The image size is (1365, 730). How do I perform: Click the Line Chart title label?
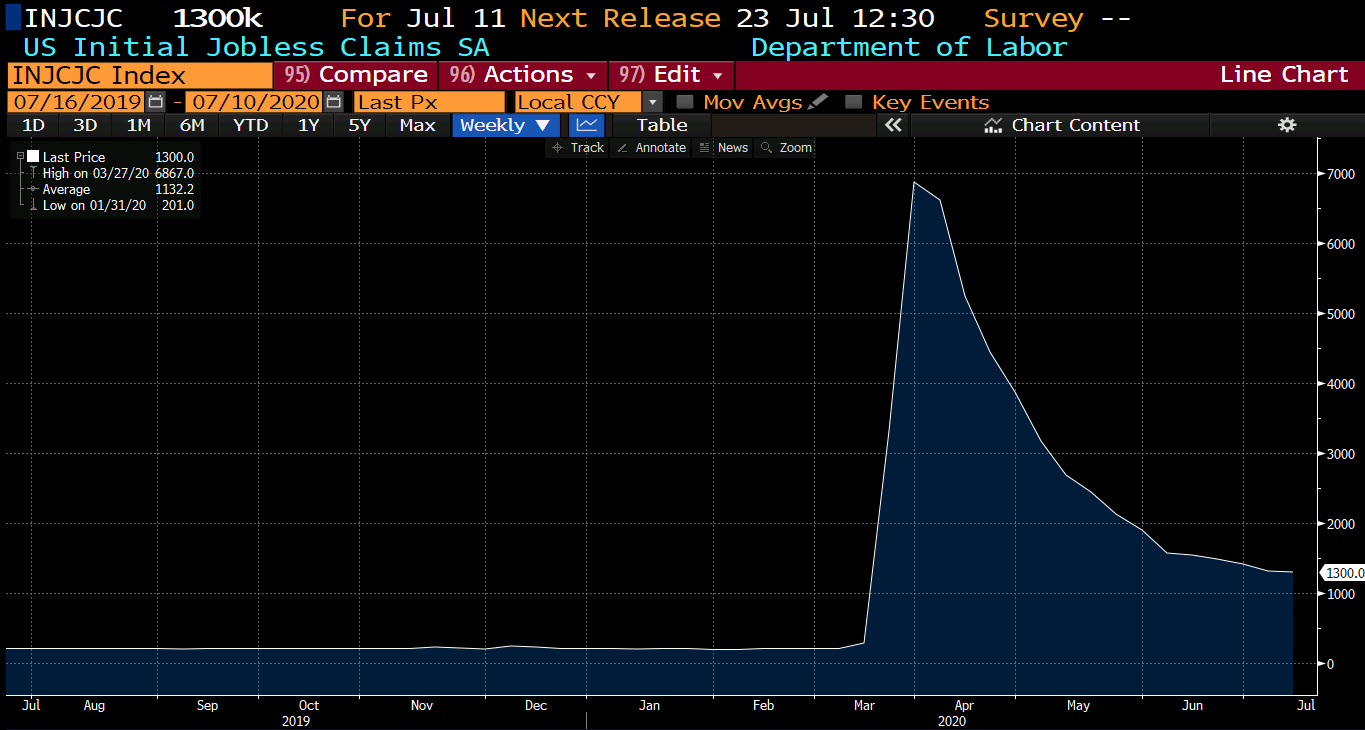tap(1284, 75)
